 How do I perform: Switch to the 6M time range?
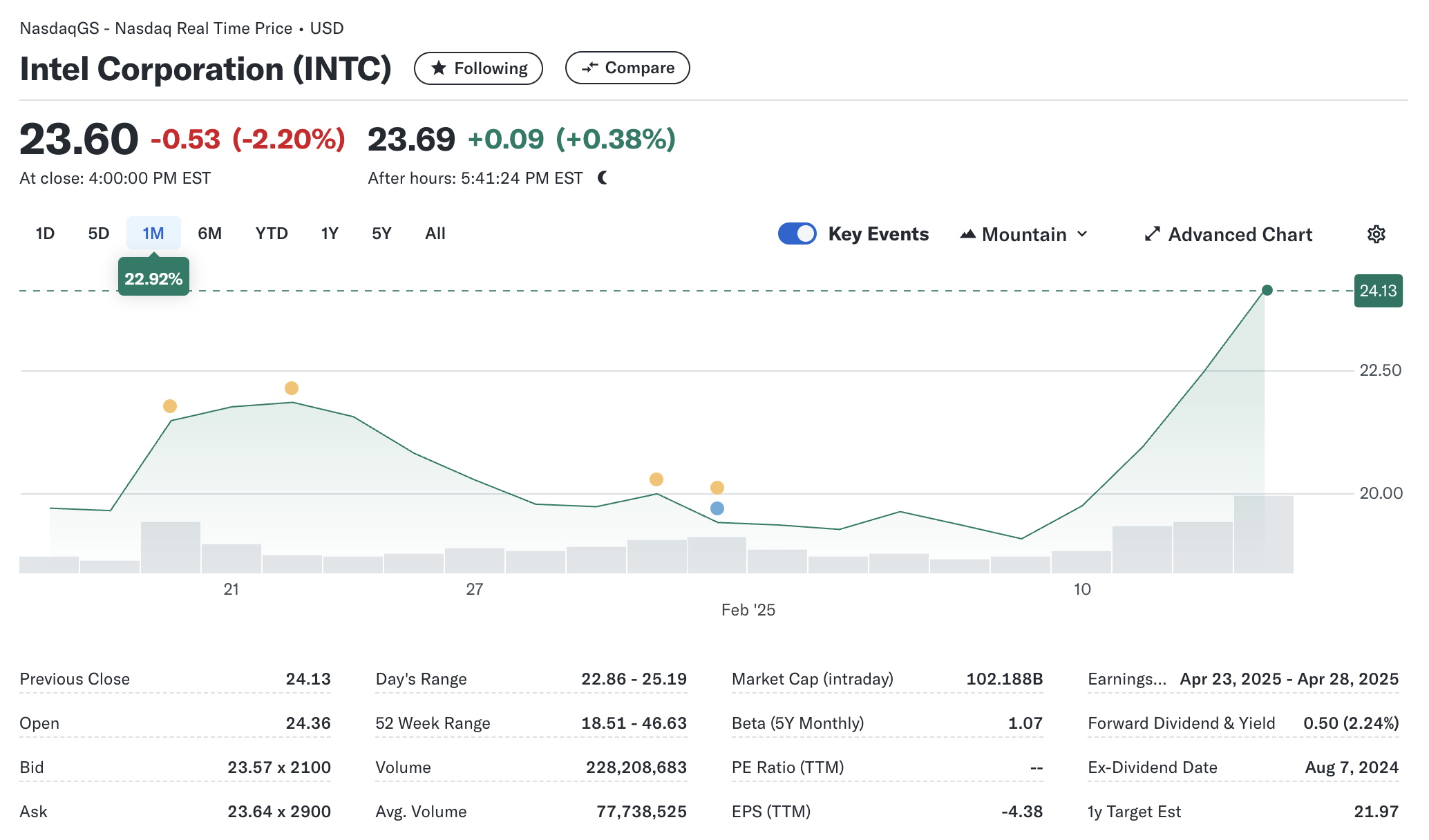click(209, 233)
